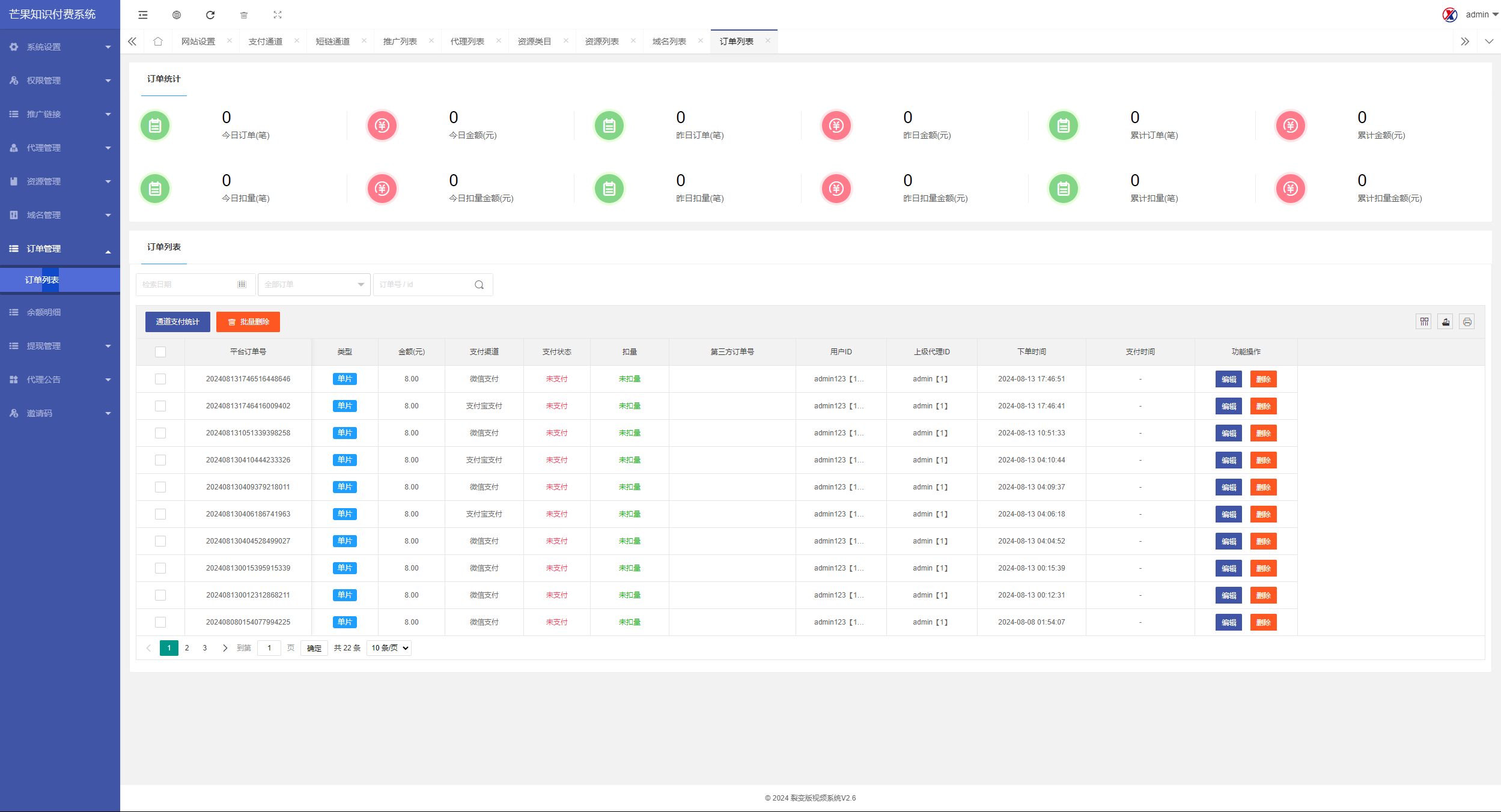Click the admin avatar icon
Viewport: 1501px width, 812px height.
click(x=1450, y=14)
